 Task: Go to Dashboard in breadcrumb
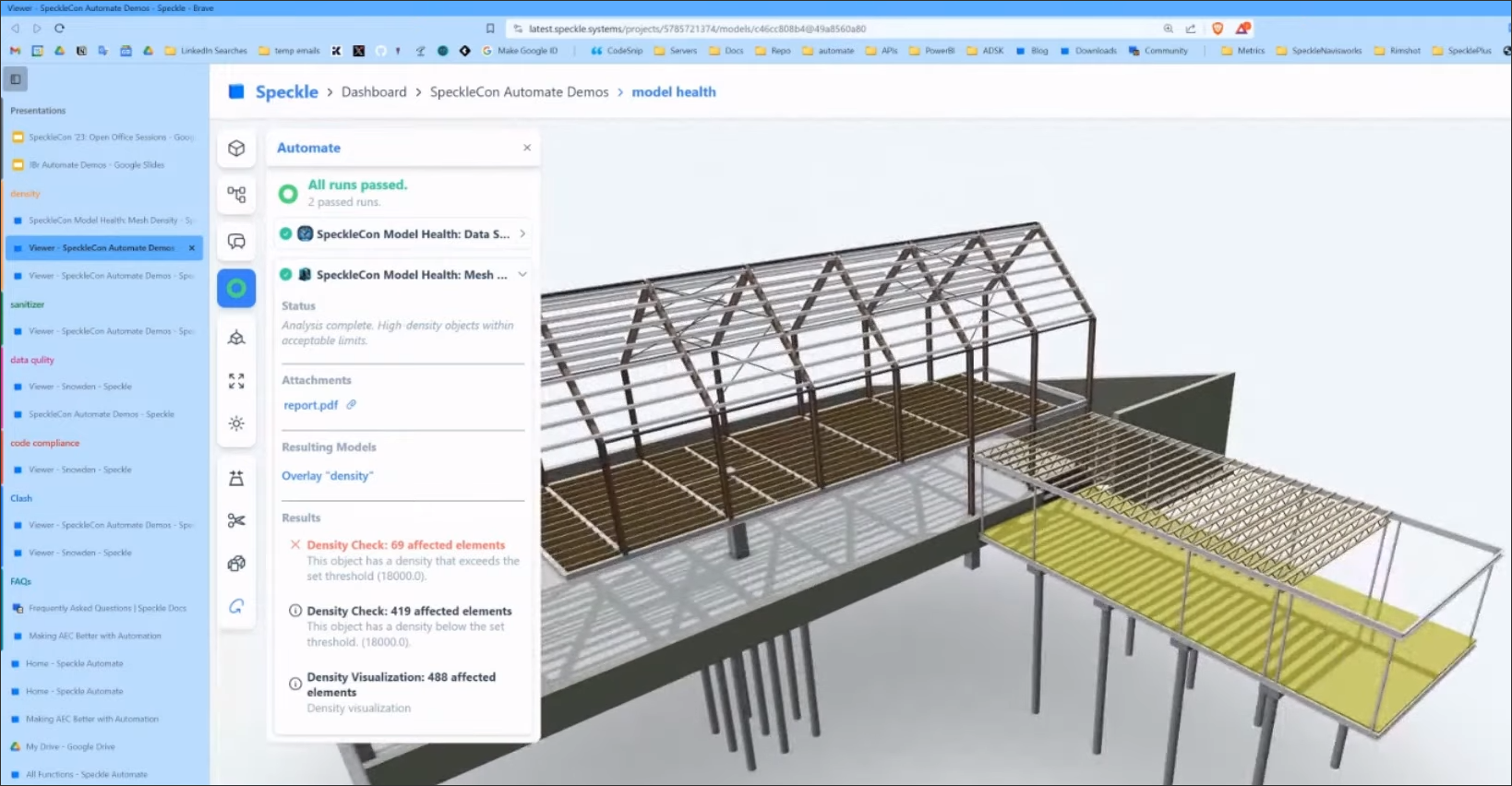[374, 92]
